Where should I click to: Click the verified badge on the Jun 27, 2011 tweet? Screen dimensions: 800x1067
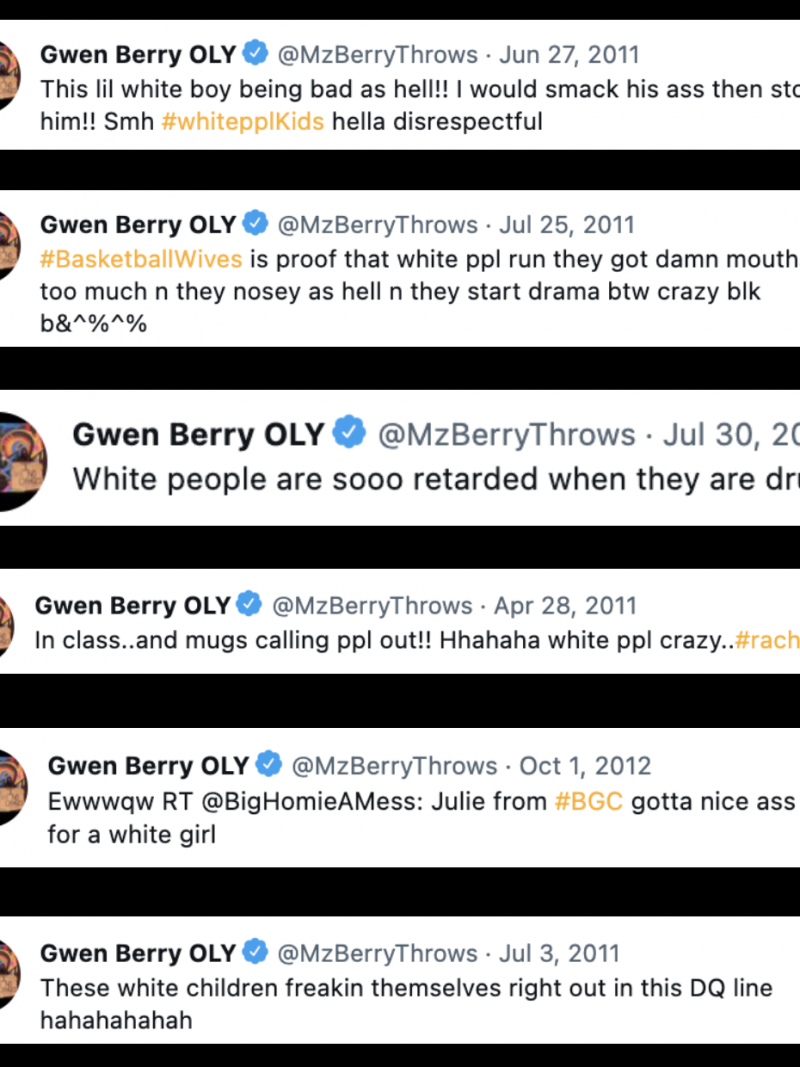(x=256, y=54)
